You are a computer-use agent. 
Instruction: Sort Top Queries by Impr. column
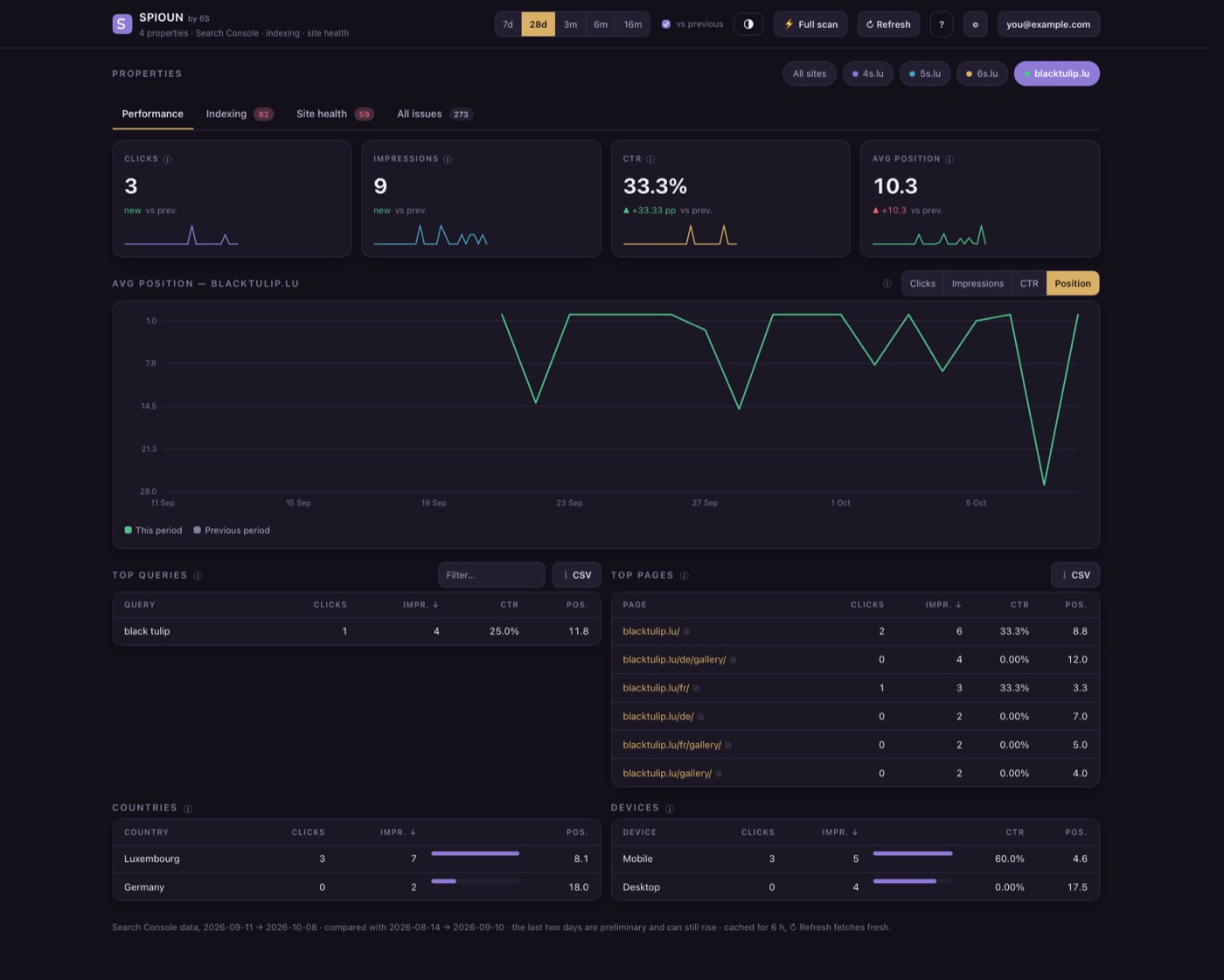[421, 605]
